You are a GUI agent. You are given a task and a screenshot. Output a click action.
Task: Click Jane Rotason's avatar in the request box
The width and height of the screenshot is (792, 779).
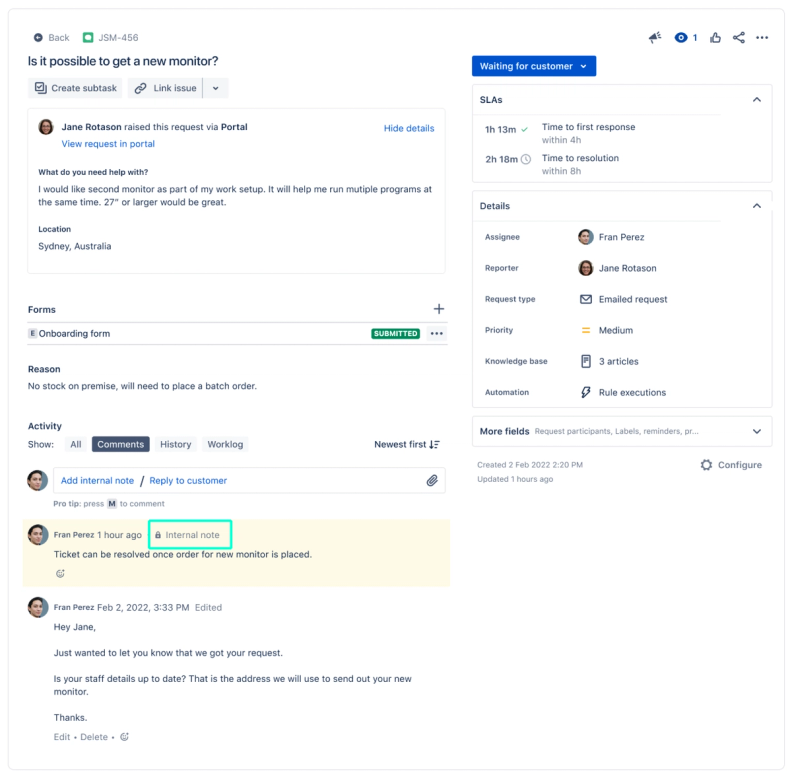(46, 127)
